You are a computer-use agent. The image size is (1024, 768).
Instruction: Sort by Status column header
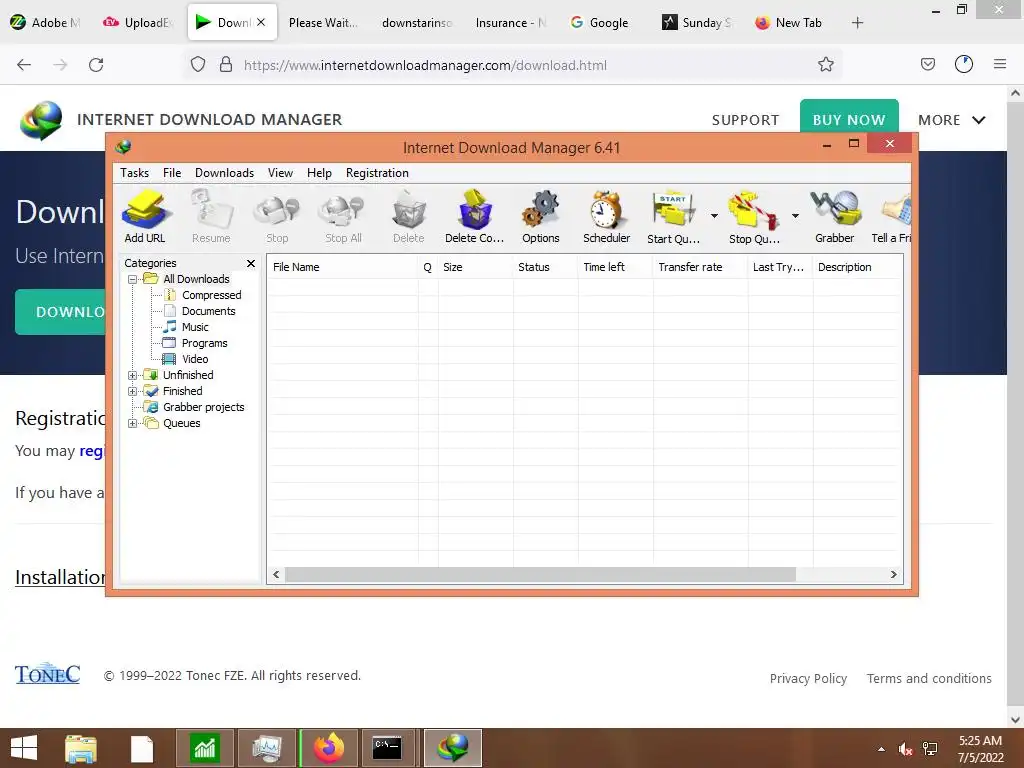point(545,267)
